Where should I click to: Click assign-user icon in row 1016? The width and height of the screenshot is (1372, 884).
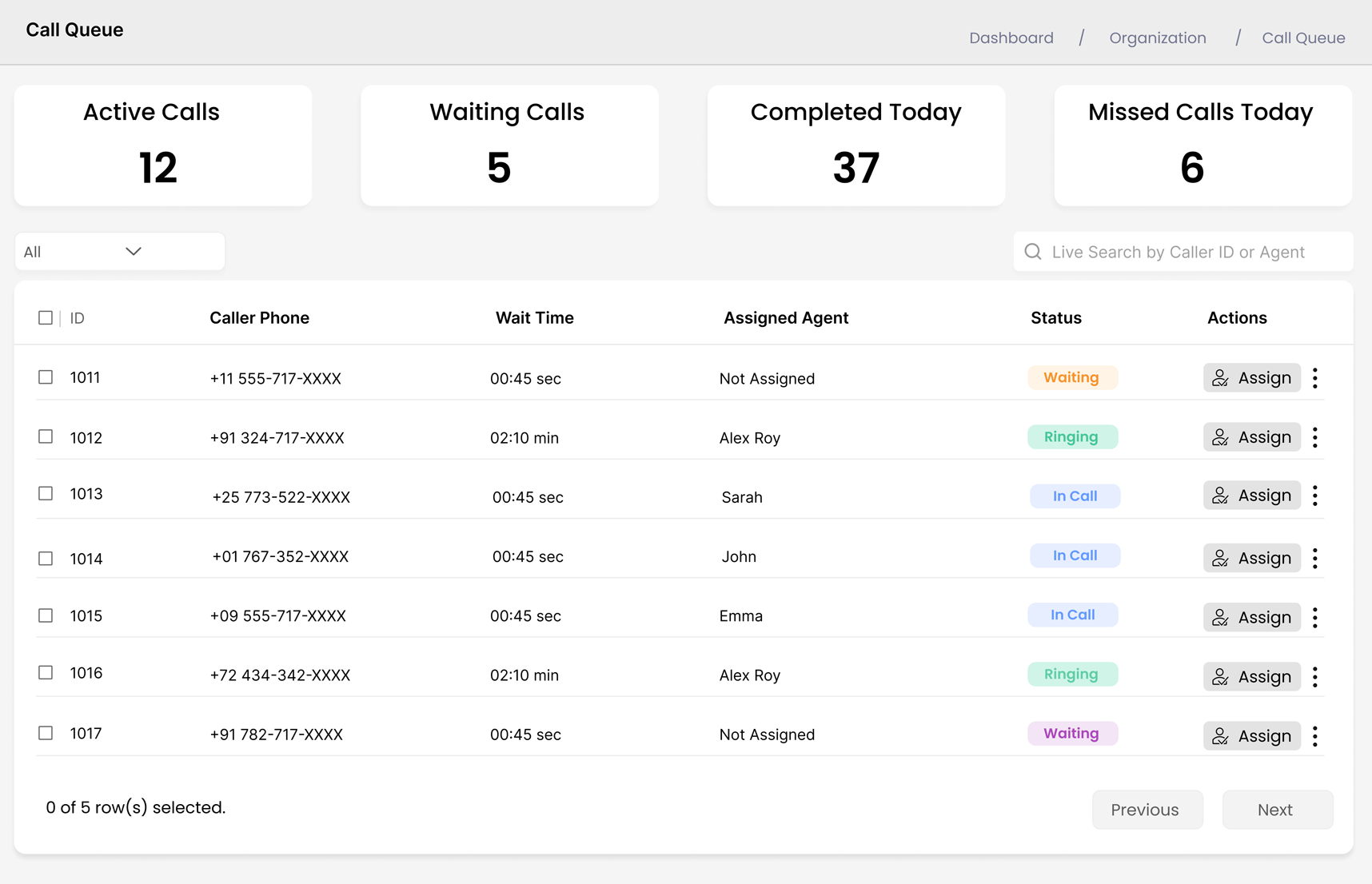pyautogui.click(x=1220, y=676)
